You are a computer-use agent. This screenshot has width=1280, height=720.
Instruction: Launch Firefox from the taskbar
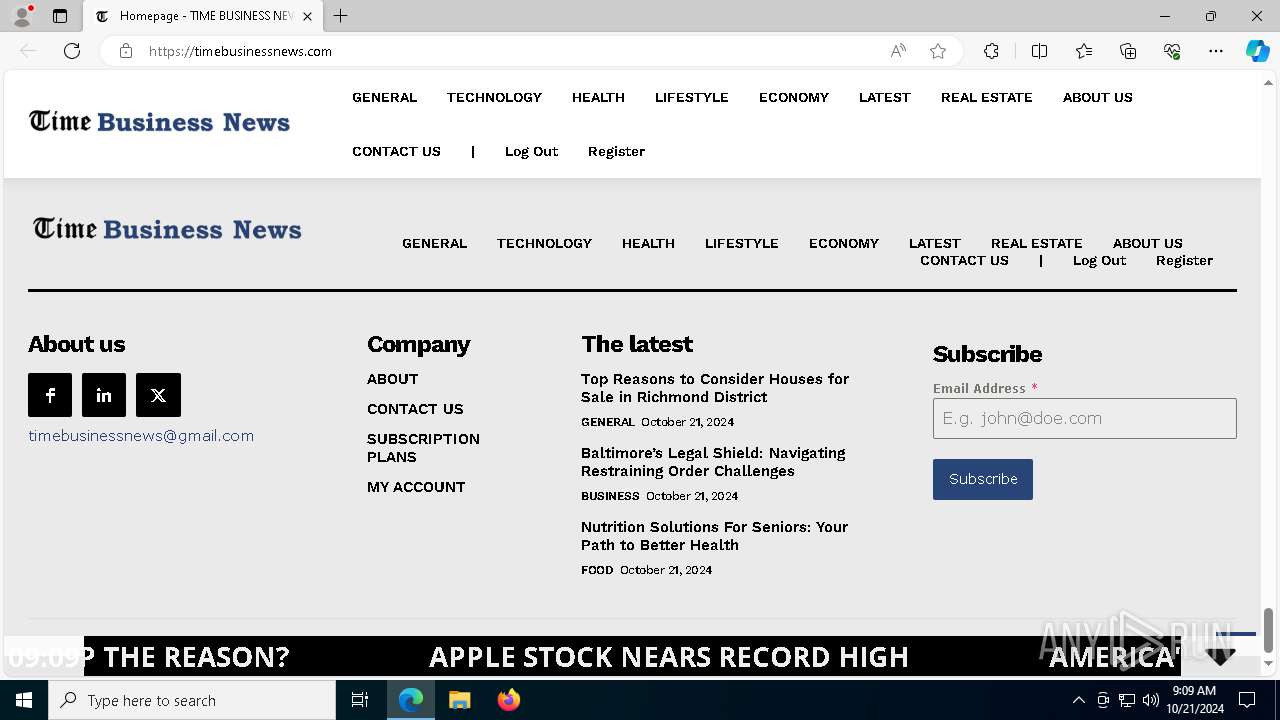(x=509, y=700)
